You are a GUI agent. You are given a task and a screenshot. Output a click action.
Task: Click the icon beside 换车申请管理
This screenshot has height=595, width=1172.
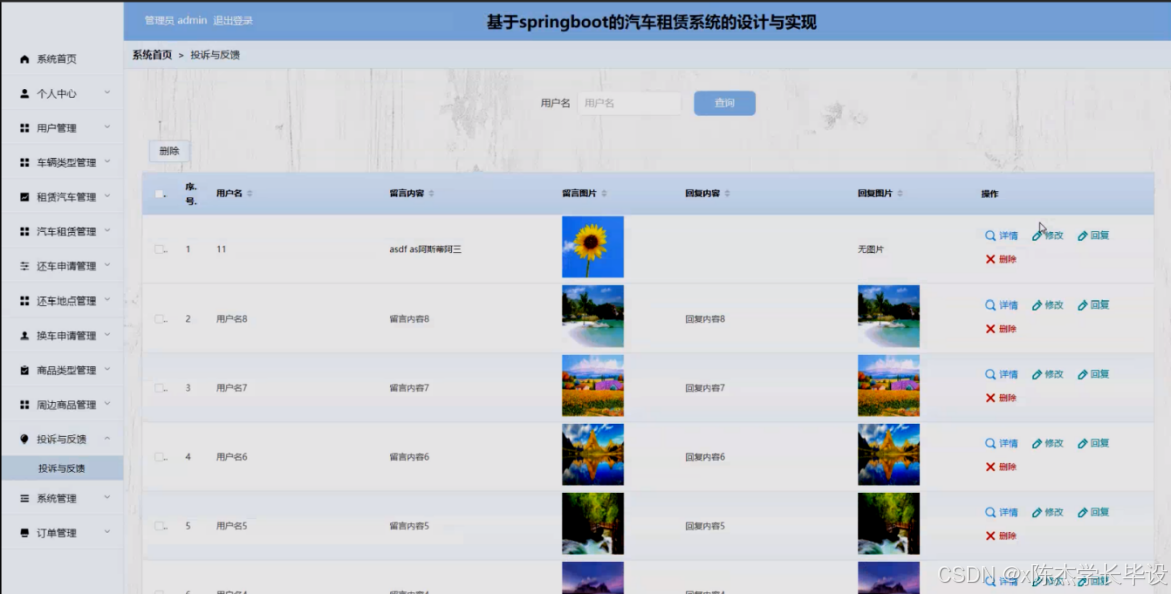coord(25,336)
